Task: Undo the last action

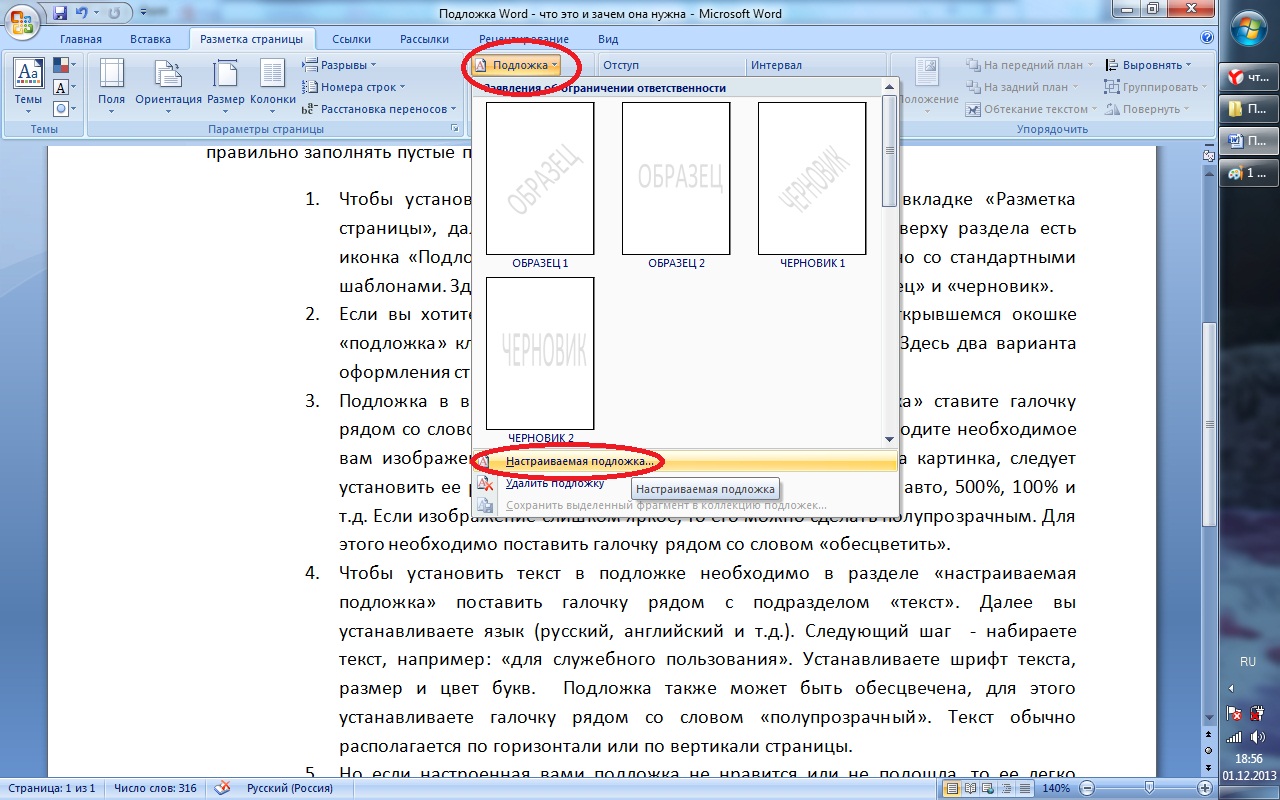Action: pyautogui.click(x=82, y=14)
